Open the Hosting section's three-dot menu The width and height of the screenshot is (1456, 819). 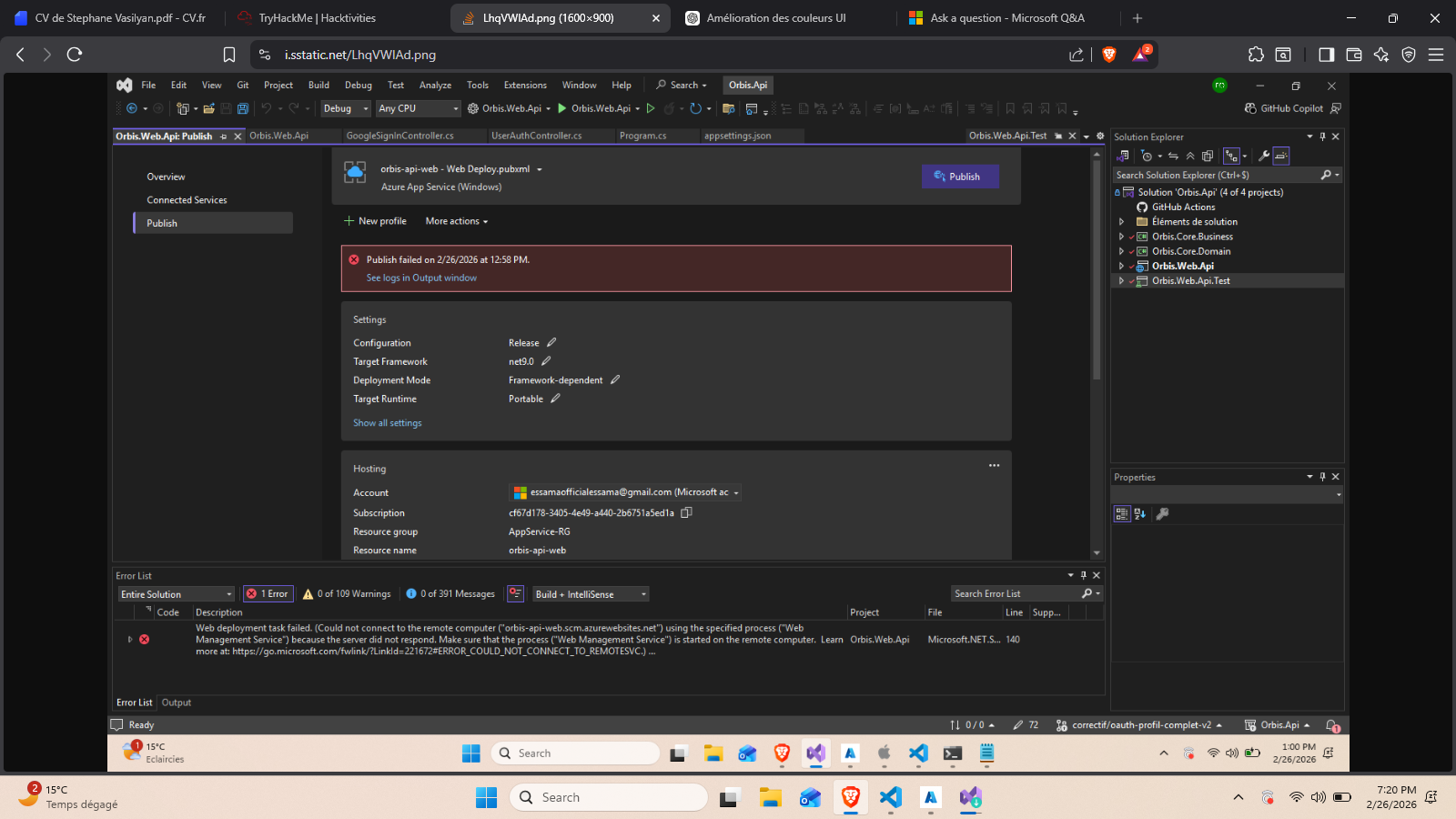[995, 466]
